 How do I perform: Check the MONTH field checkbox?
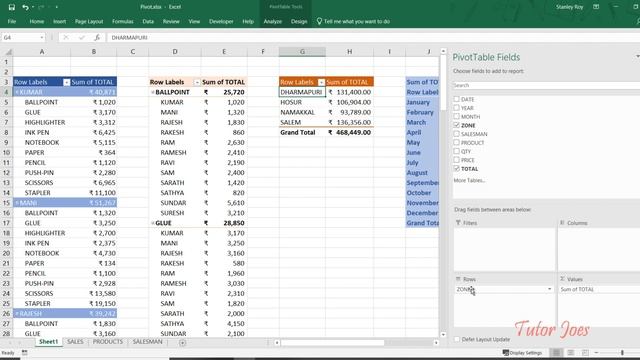tap(456, 116)
